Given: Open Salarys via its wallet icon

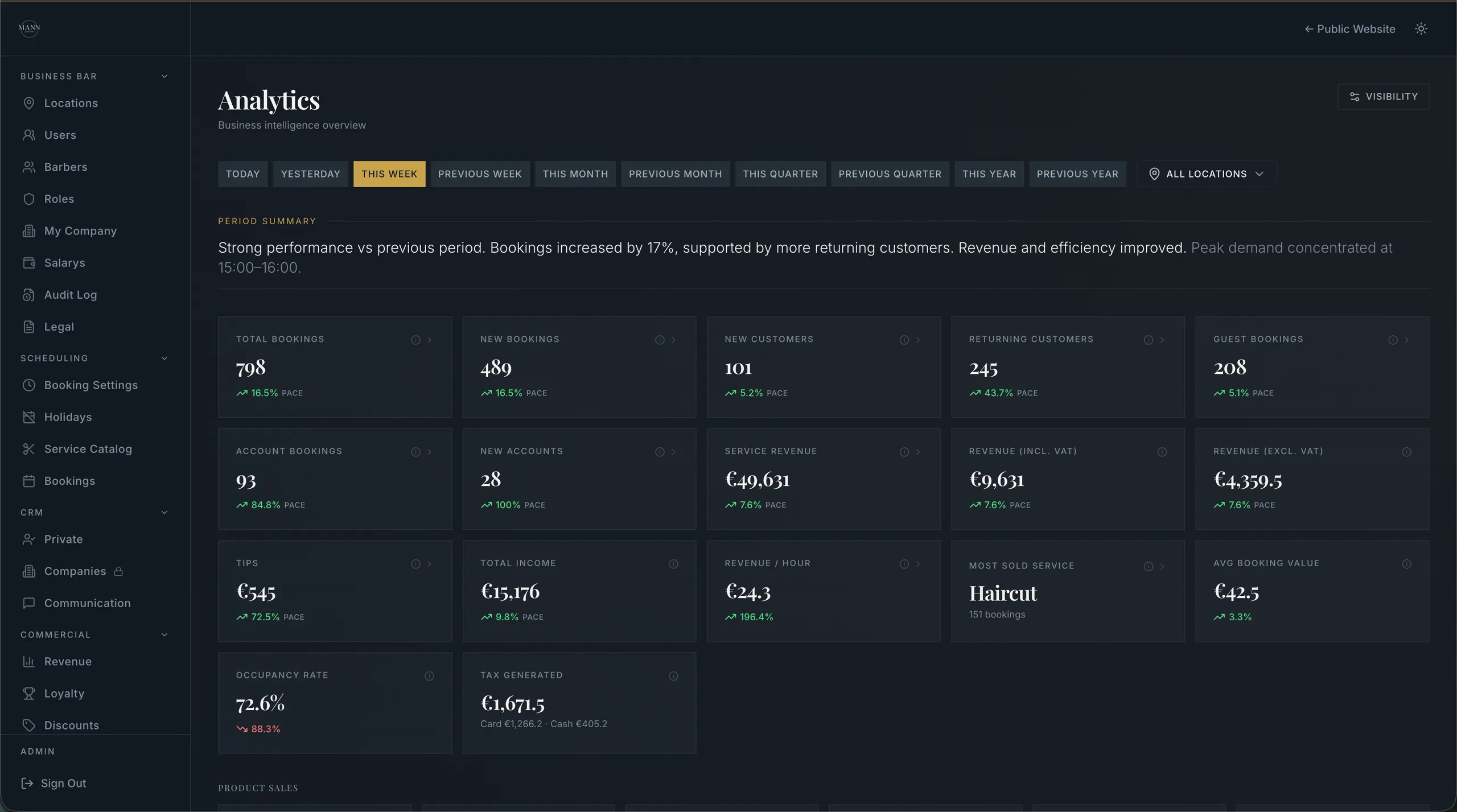Looking at the screenshot, I should coord(29,263).
